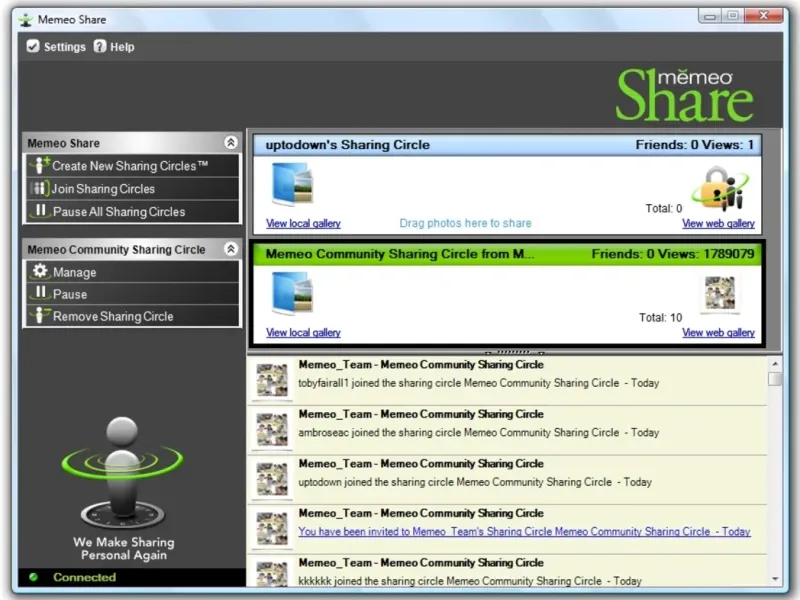Open View web gallery for uptodown's circle

[718, 223]
